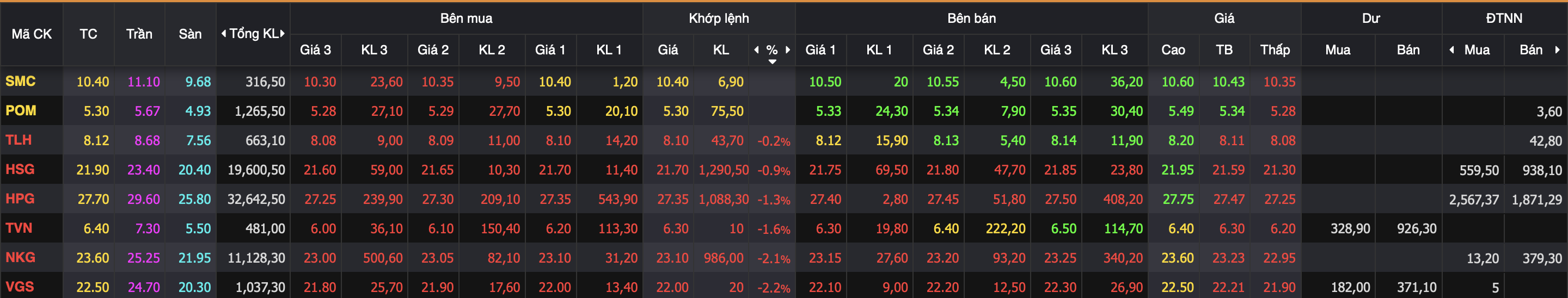The image size is (1568, 298).
Task: Click Giá 3 header under Bên mua
Action: (x=315, y=50)
